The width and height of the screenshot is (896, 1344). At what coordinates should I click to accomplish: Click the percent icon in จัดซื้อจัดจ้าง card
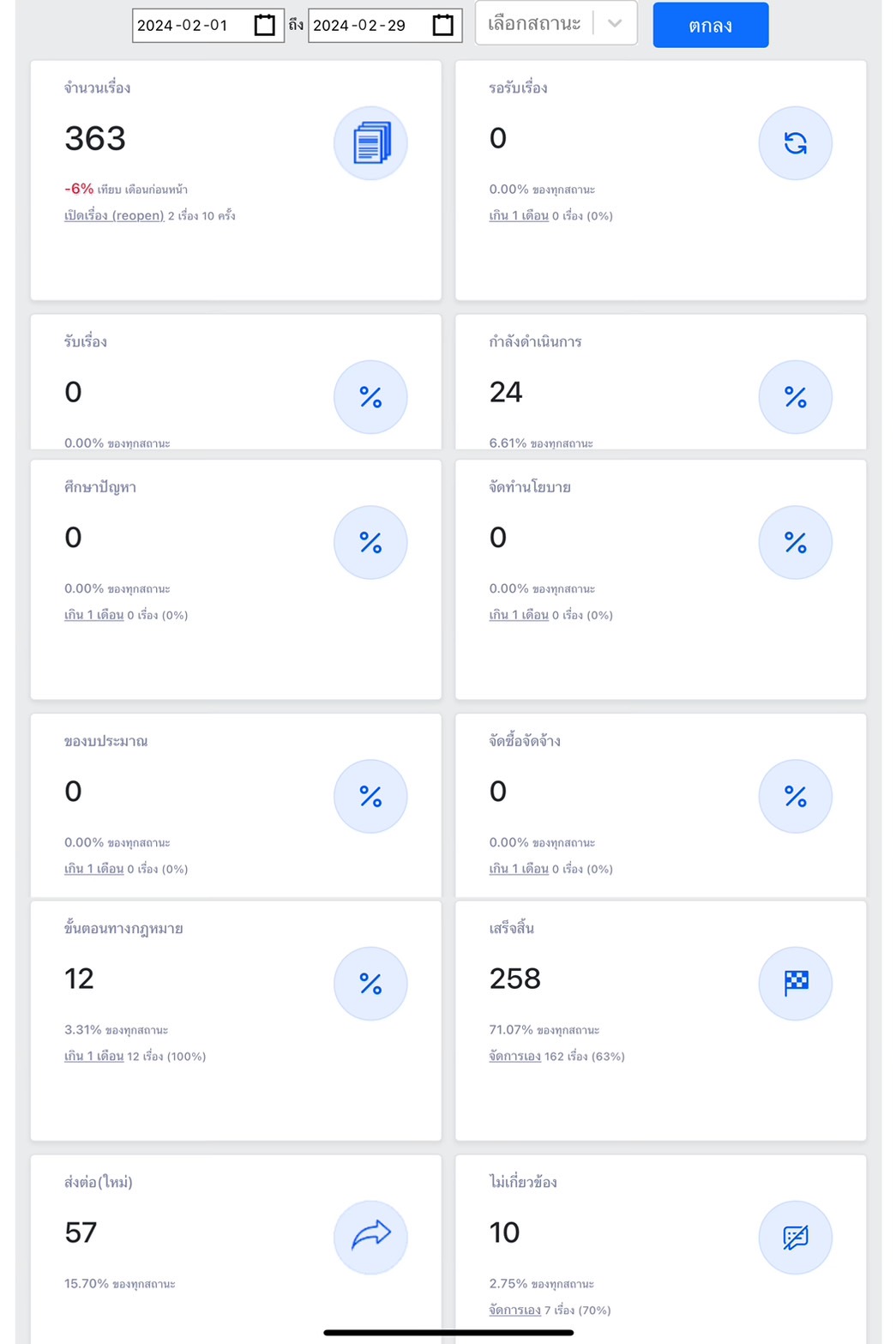click(x=796, y=796)
